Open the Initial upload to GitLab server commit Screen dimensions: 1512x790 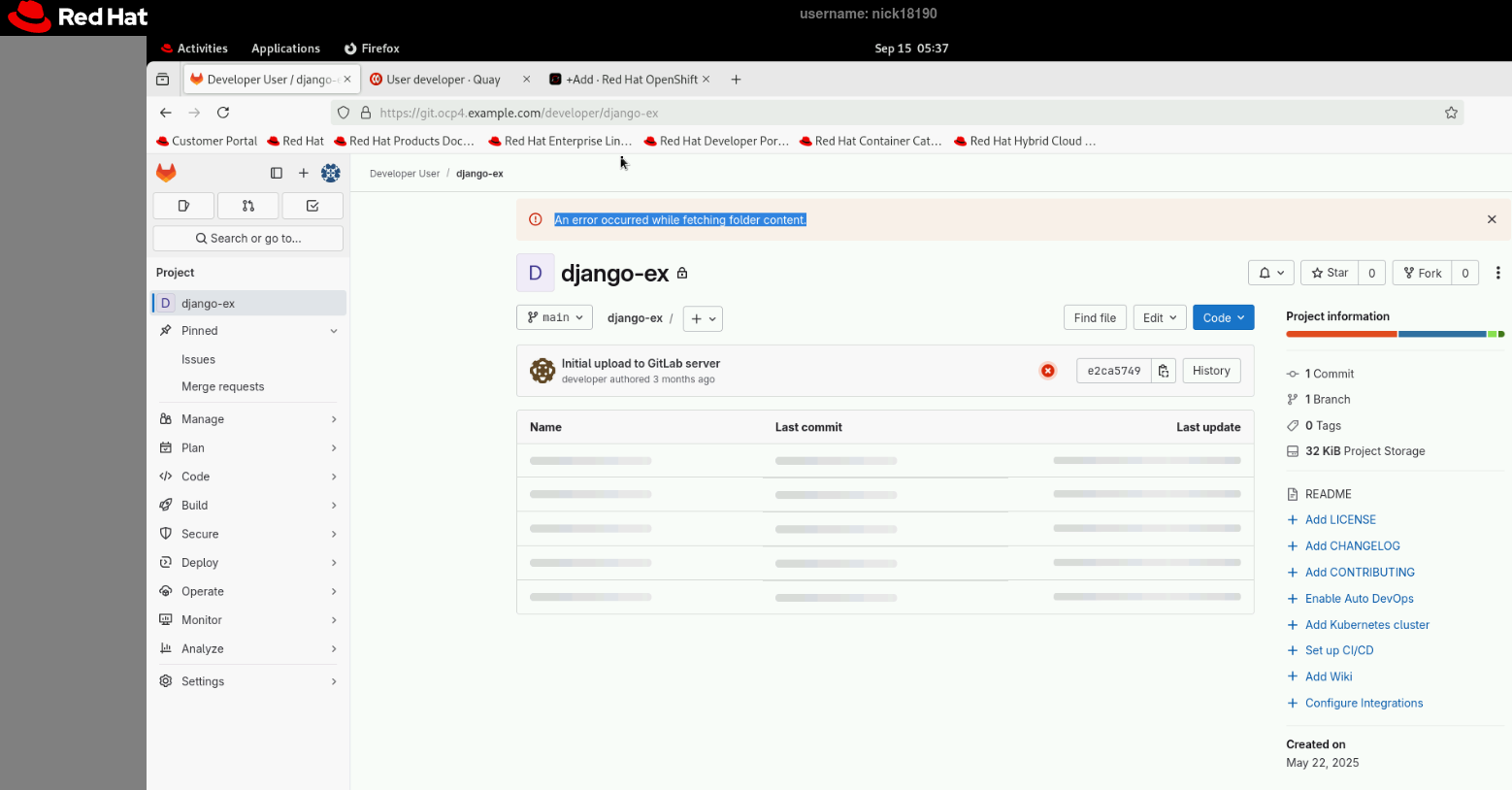(641, 363)
